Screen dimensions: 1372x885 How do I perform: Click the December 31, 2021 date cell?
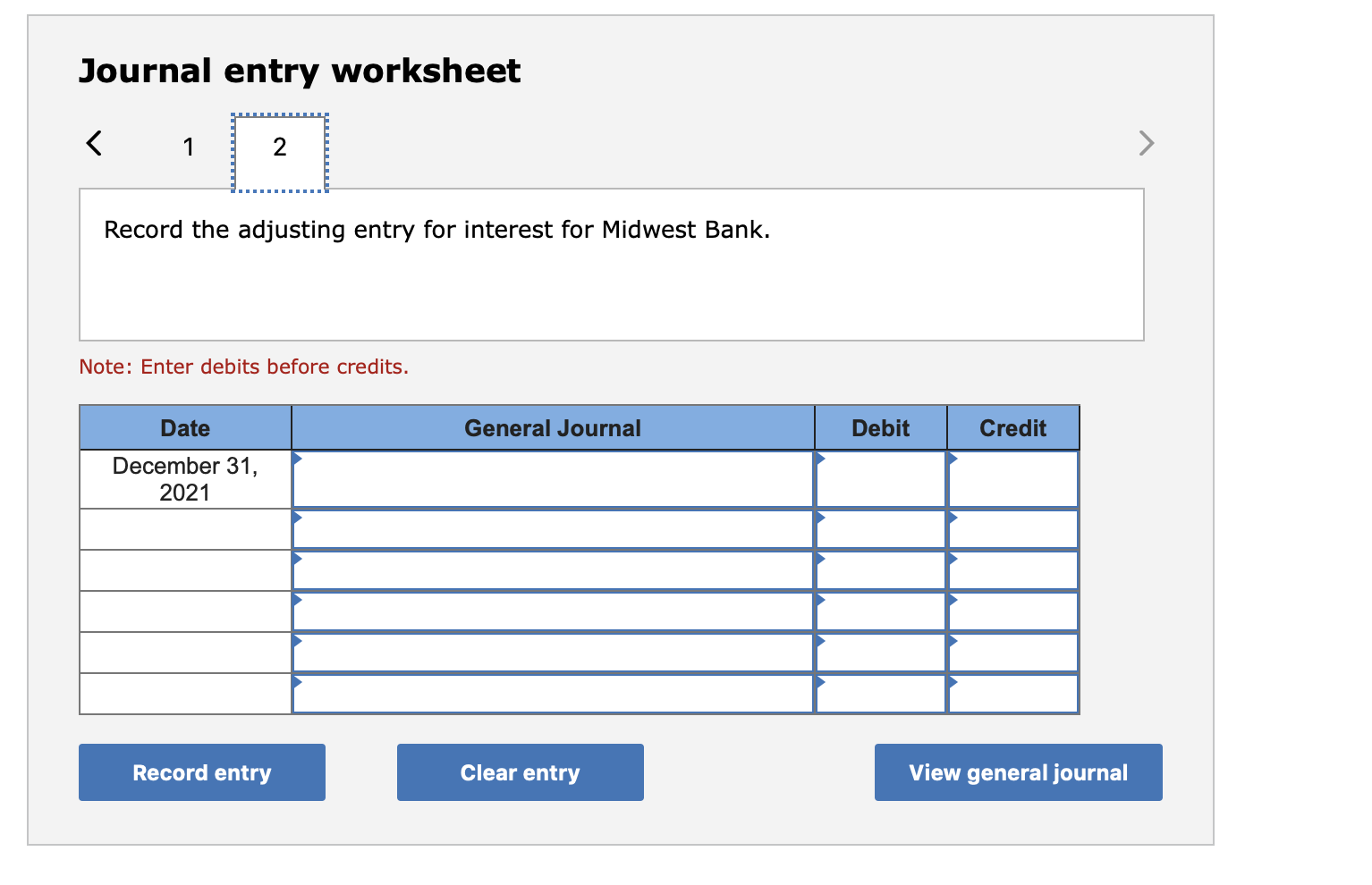click(x=184, y=479)
